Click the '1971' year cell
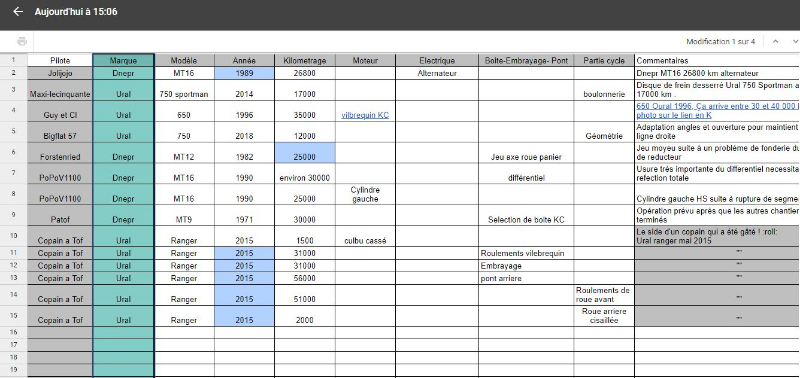The image size is (800, 378). point(244,216)
